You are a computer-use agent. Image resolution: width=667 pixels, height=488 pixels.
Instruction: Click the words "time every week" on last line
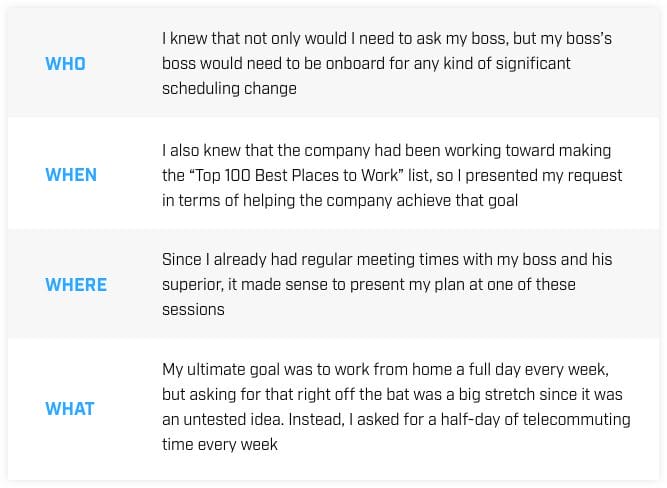pyautogui.click(x=220, y=444)
